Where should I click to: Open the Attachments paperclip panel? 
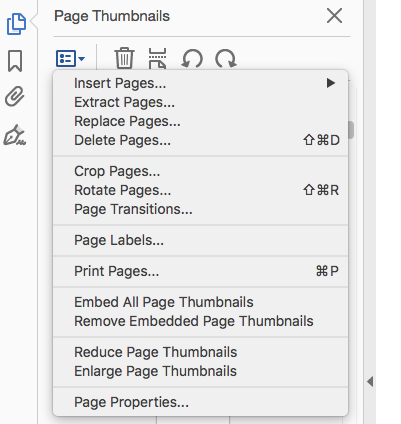(x=15, y=96)
